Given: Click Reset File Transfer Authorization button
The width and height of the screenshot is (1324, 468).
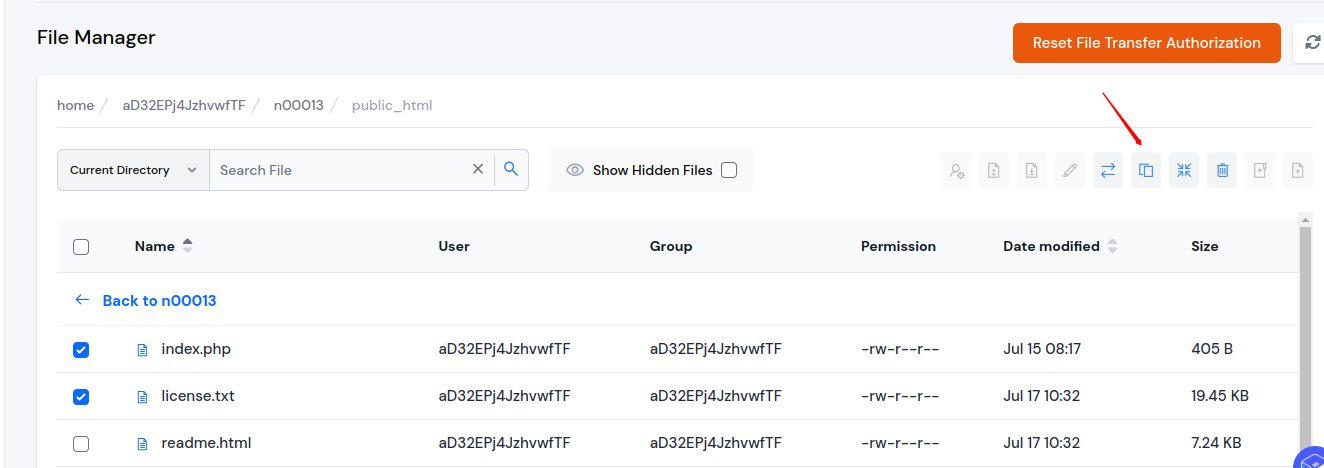Looking at the screenshot, I should point(1146,43).
